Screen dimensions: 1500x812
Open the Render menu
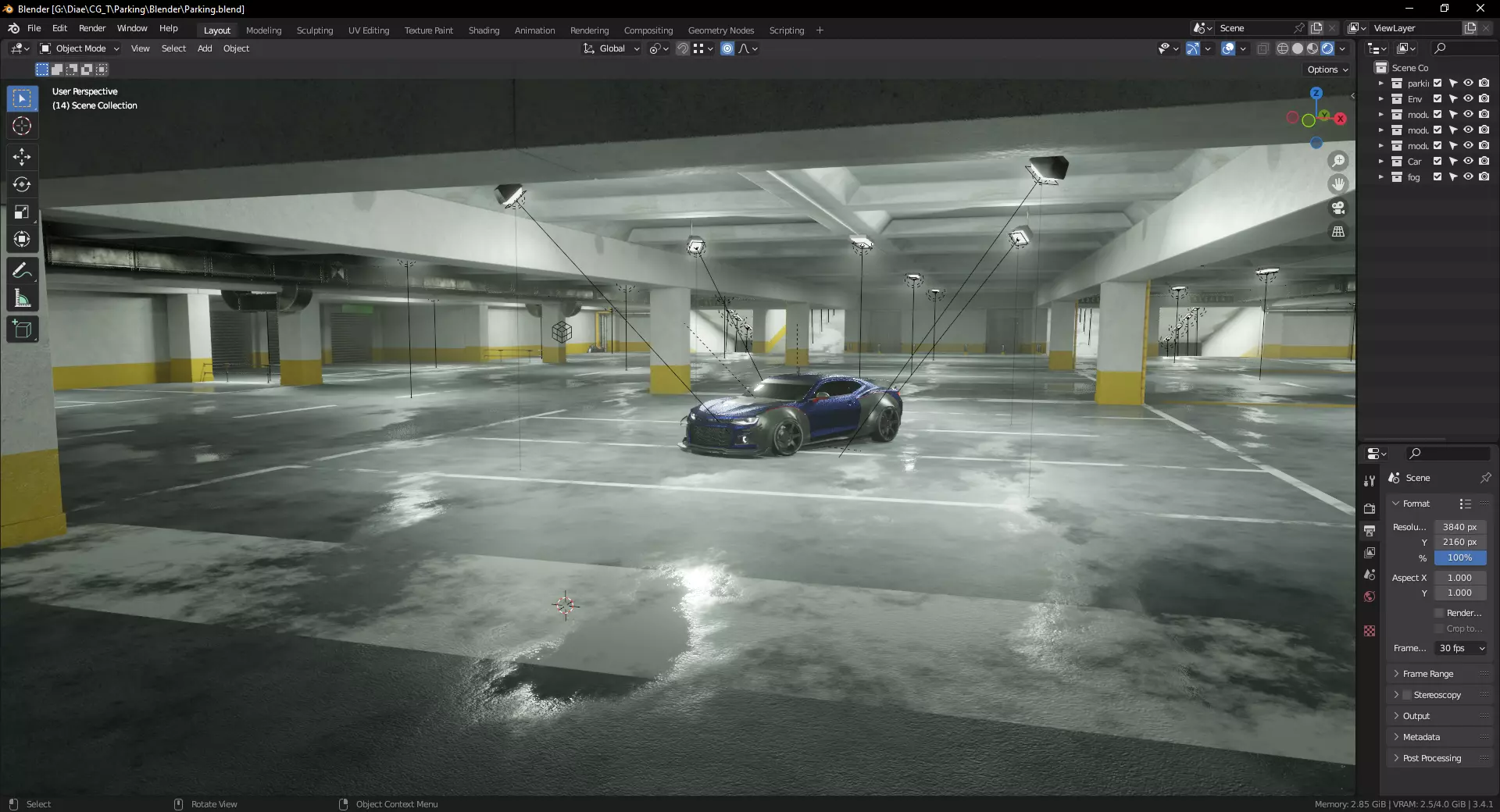click(92, 28)
